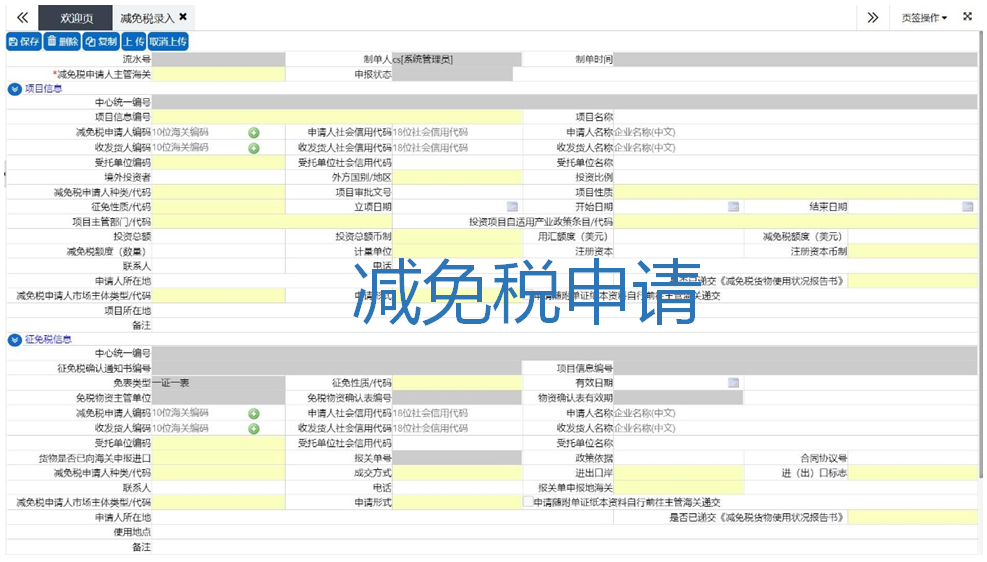Click the 保存 save button

coord(24,42)
